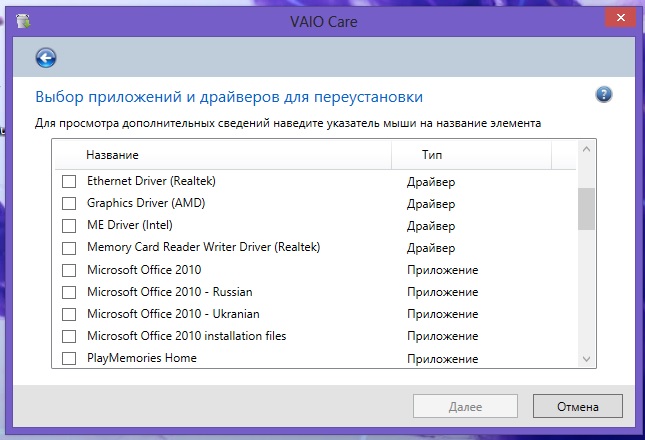Check the PlayMemories Home checkbox
Image resolution: width=645 pixels, height=440 pixels.
click(x=69, y=358)
